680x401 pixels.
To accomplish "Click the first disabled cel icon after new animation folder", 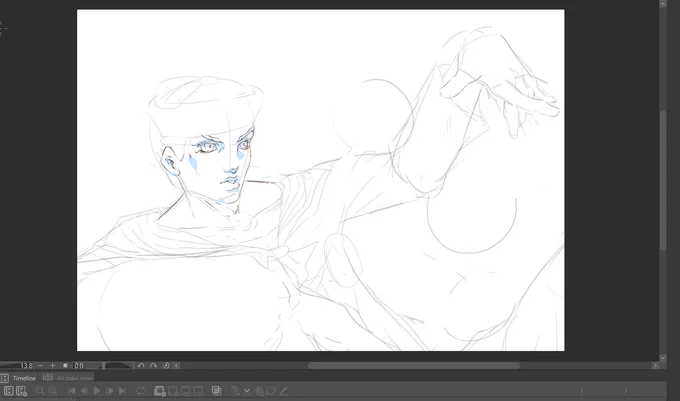I will [173, 391].
